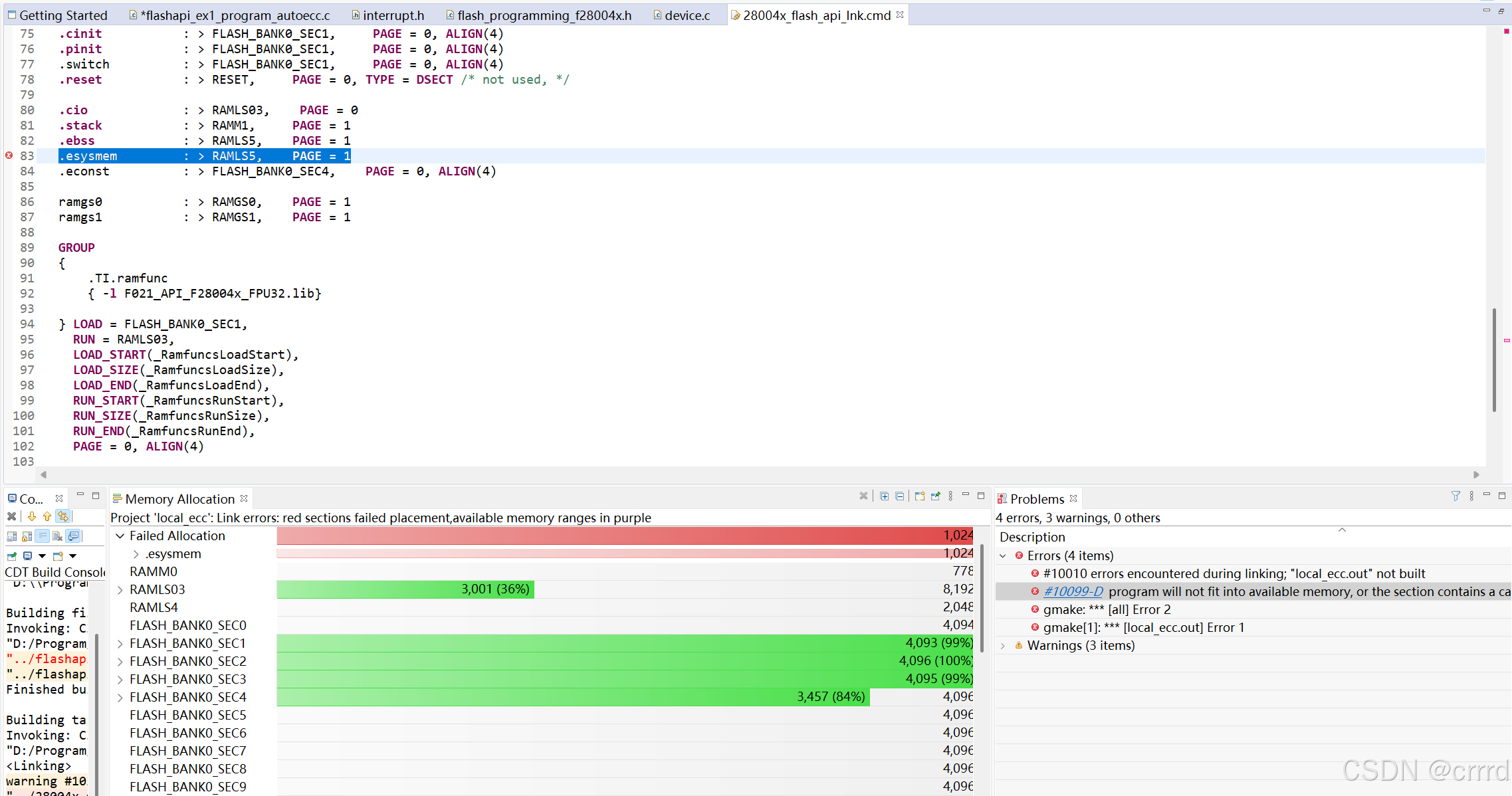Expand the Warnings (3 items) group
This screenshot has height=796, width=1512.
tap(1003, 646)
